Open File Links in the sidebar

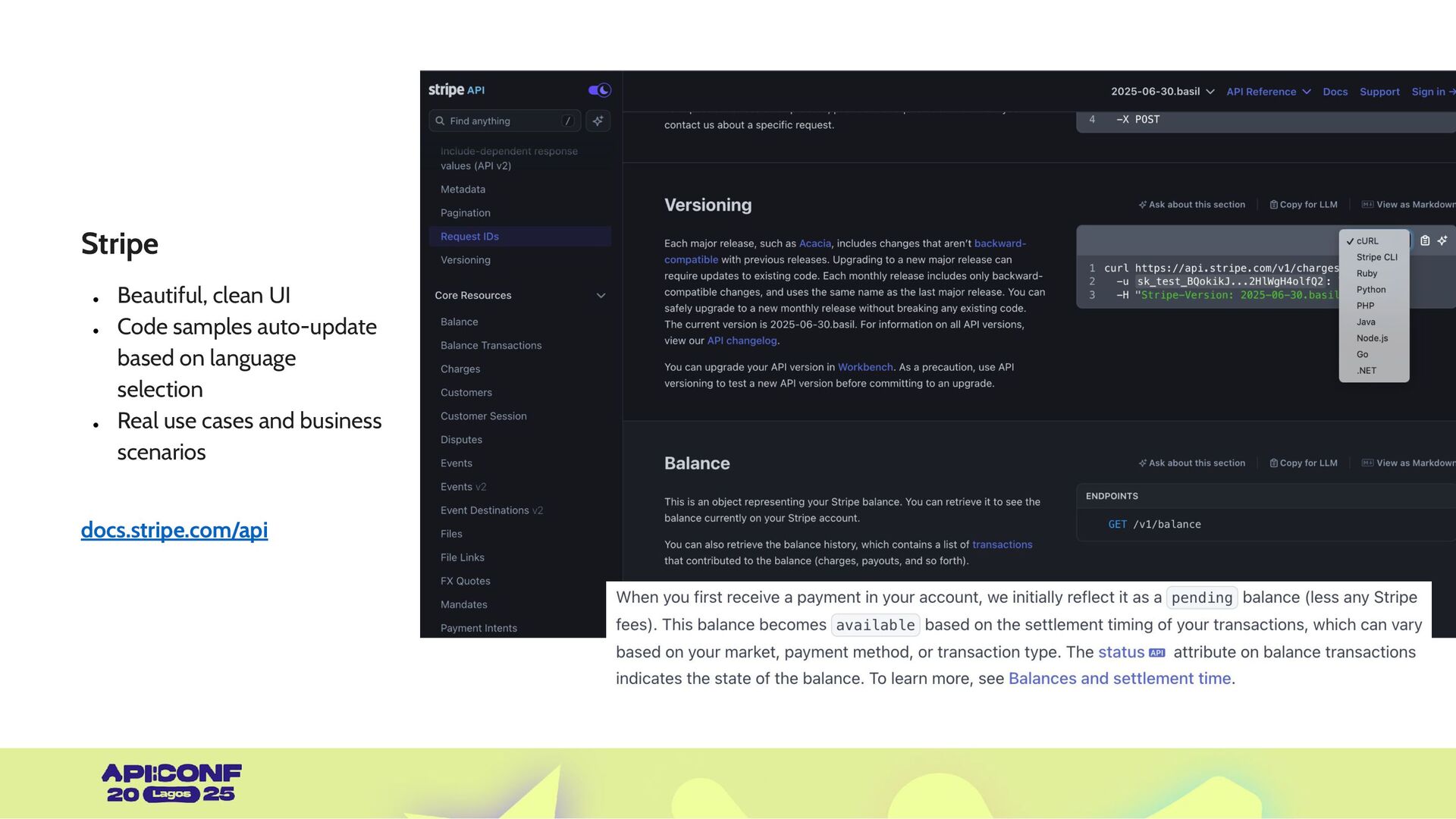click(462, 557)
